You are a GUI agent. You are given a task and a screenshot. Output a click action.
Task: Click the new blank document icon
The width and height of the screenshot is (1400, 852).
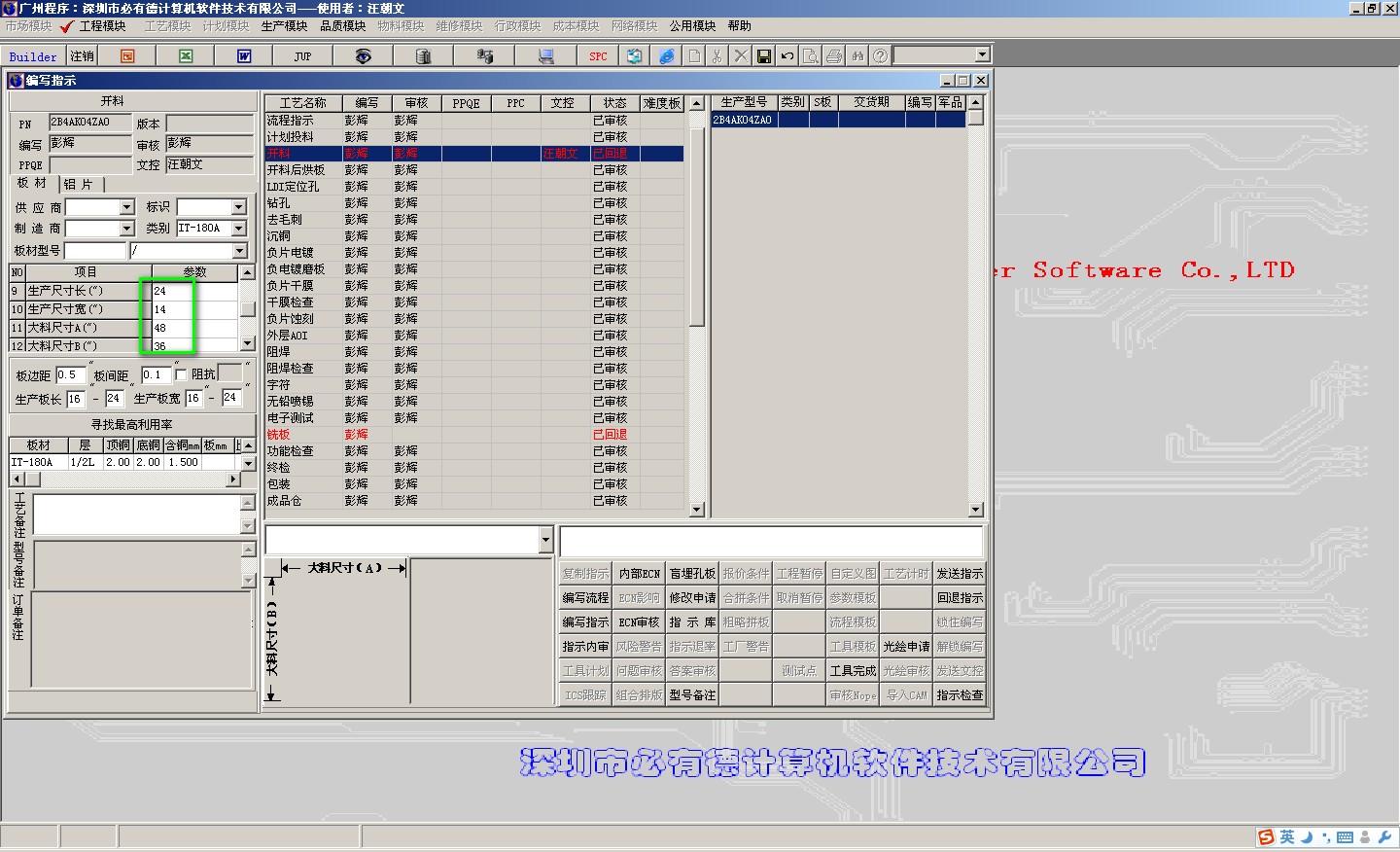click(x=694, y=56)
